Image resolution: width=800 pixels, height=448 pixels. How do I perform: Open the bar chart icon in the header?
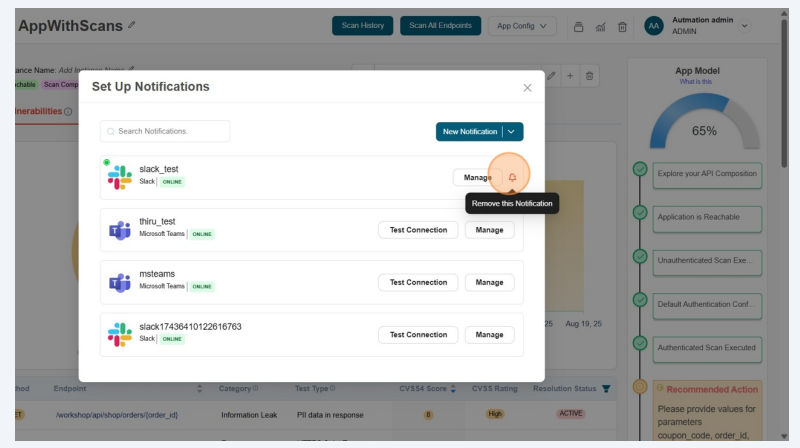(x=600, y=26)
